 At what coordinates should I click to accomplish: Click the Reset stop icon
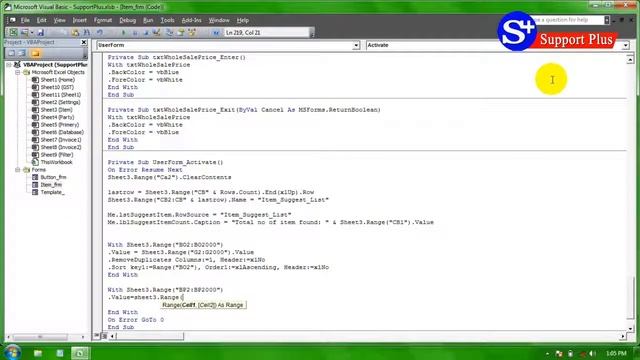[146, 33]
